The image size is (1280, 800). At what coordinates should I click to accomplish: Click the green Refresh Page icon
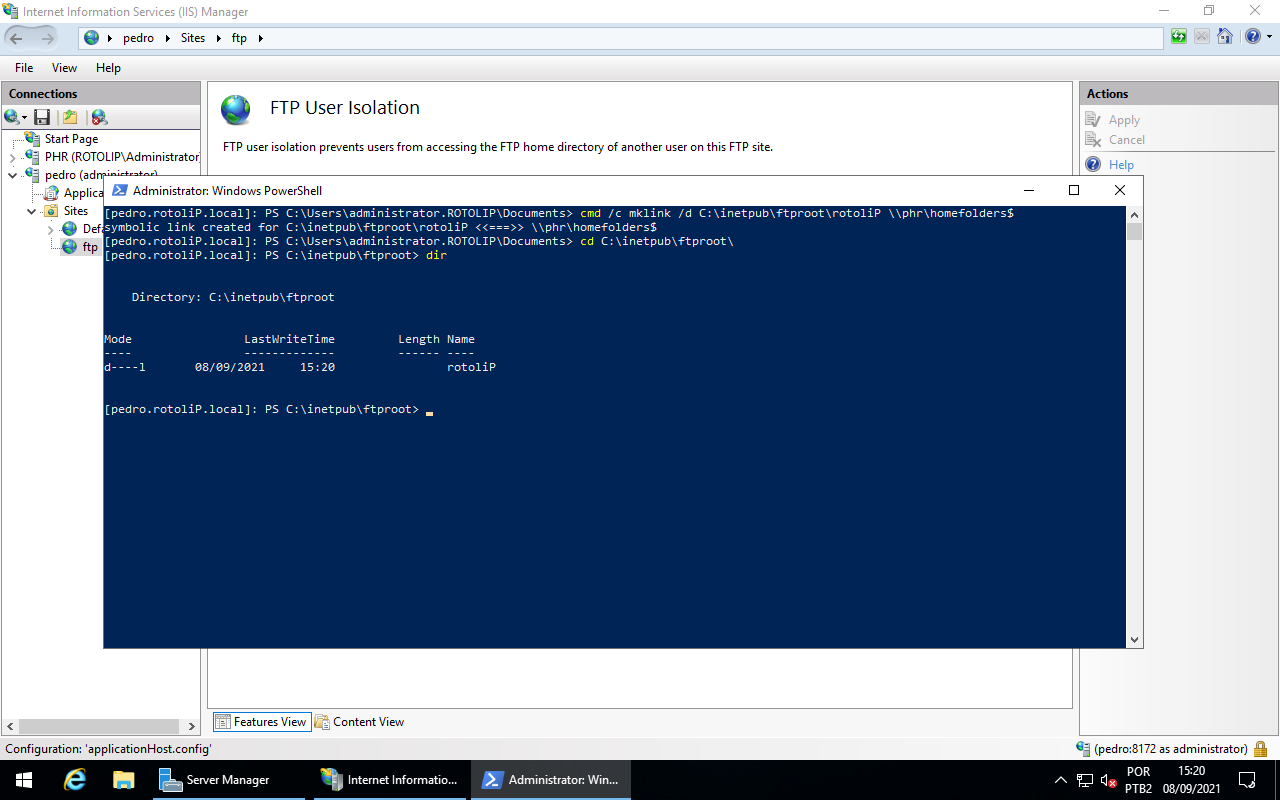pos(1179,37)
